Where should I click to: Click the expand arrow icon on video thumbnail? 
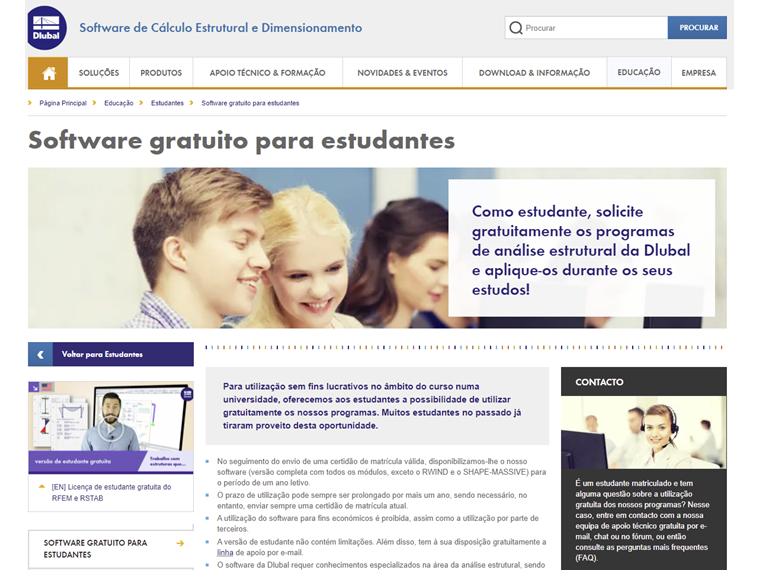[34, 387]
